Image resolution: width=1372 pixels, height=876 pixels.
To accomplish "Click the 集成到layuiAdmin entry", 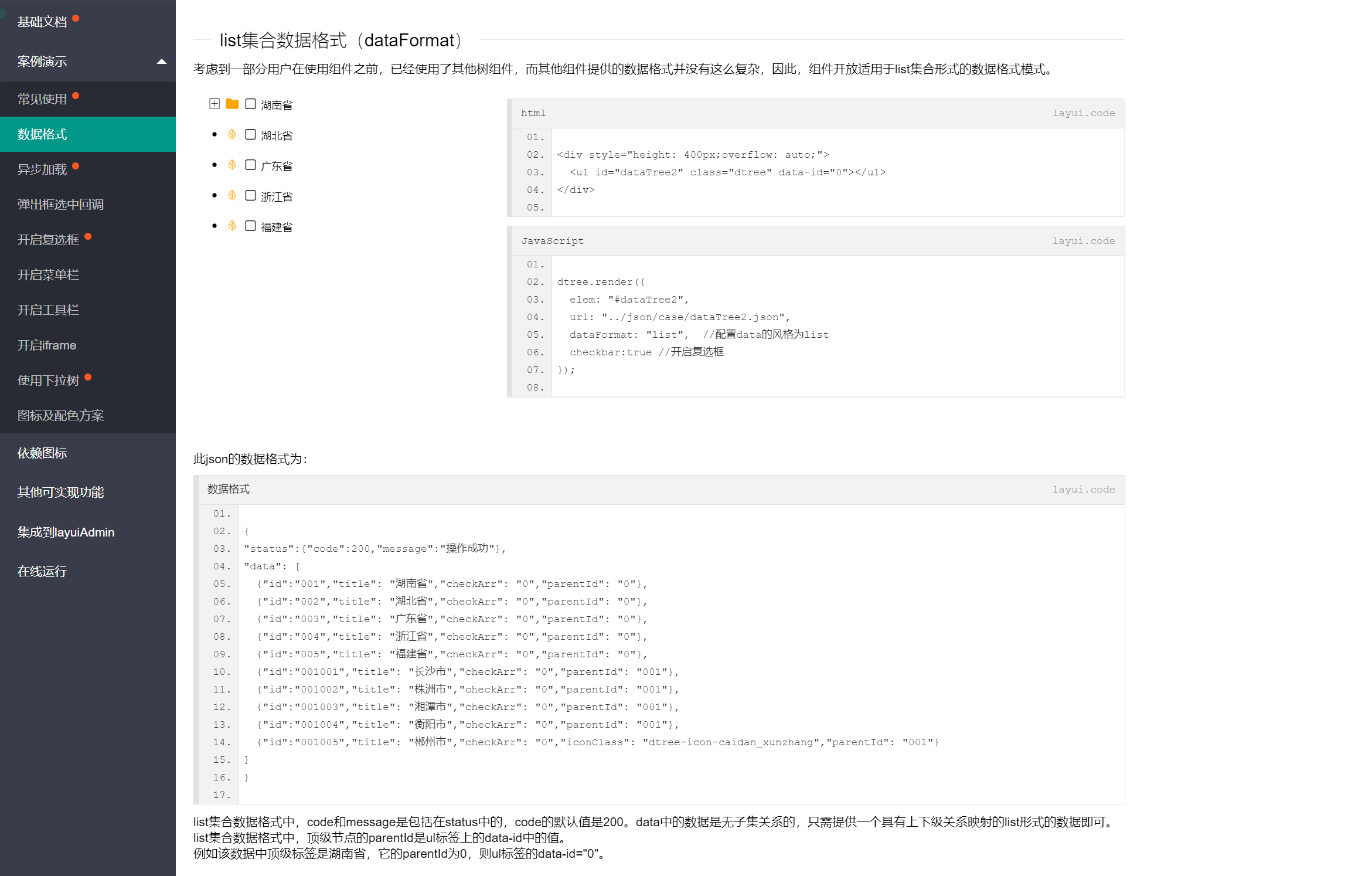I will click(x=66, y=531).
